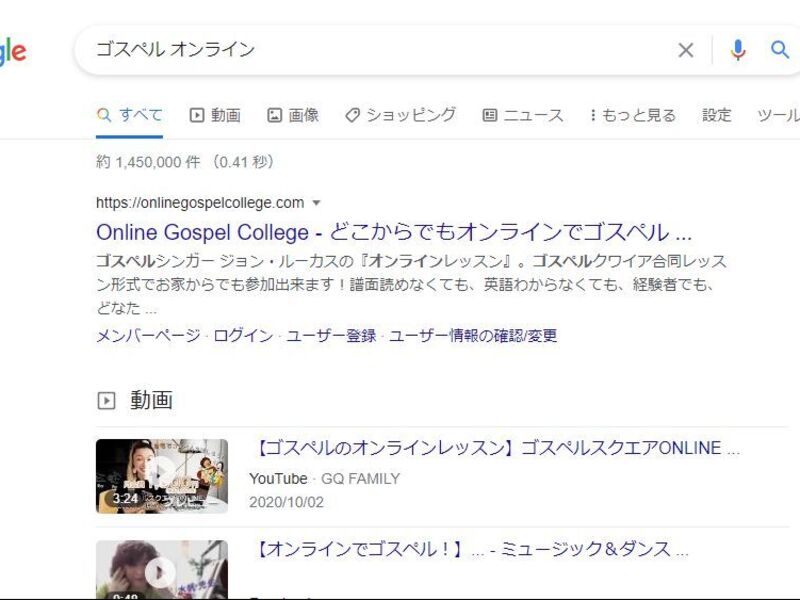Switch to the 画像 images tab
Screen dimensions: 800x600
293,115
